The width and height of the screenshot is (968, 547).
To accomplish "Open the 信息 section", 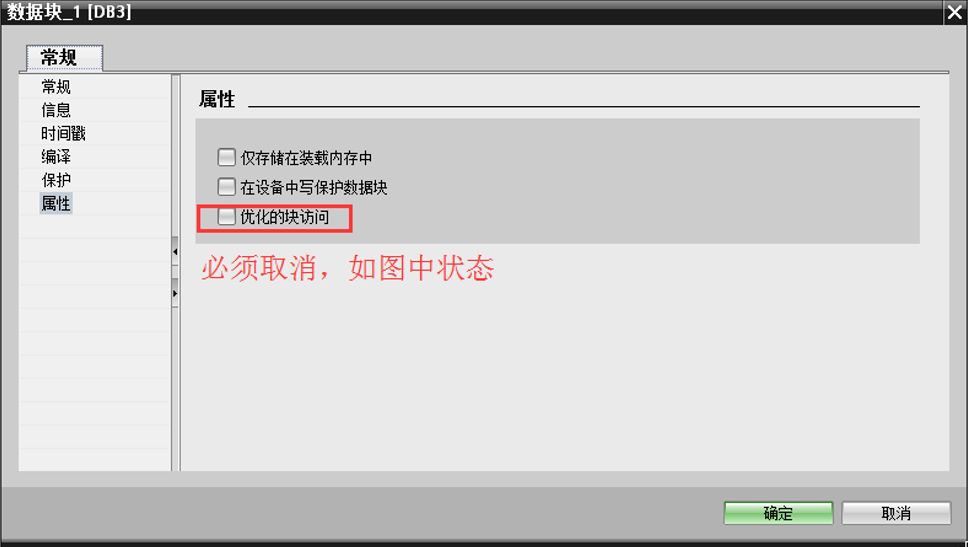I will click(x=56, y=110).
